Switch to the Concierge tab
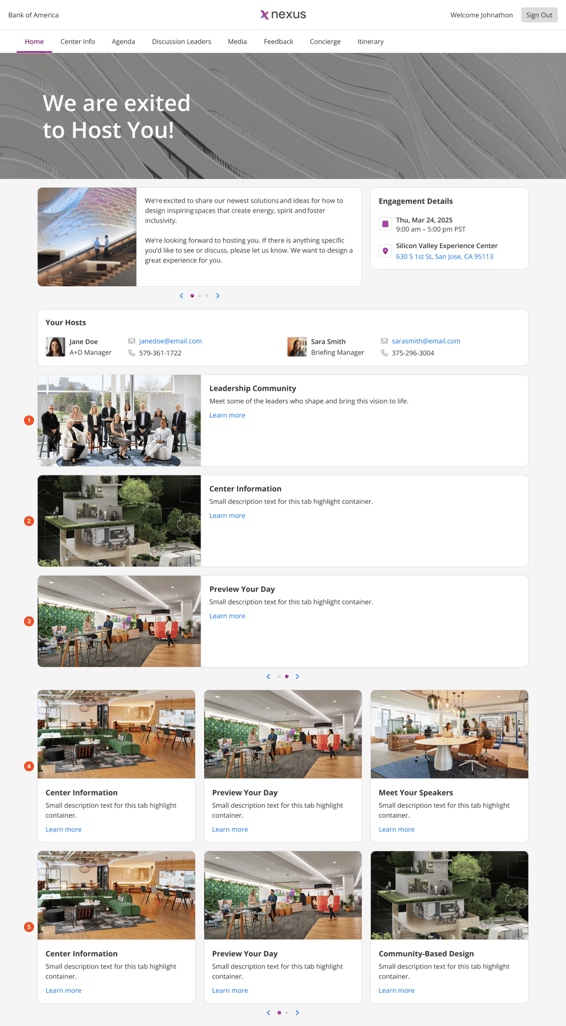Image resolution: width=566 pixels, height=1026 pixels. (x=325, y=41)
